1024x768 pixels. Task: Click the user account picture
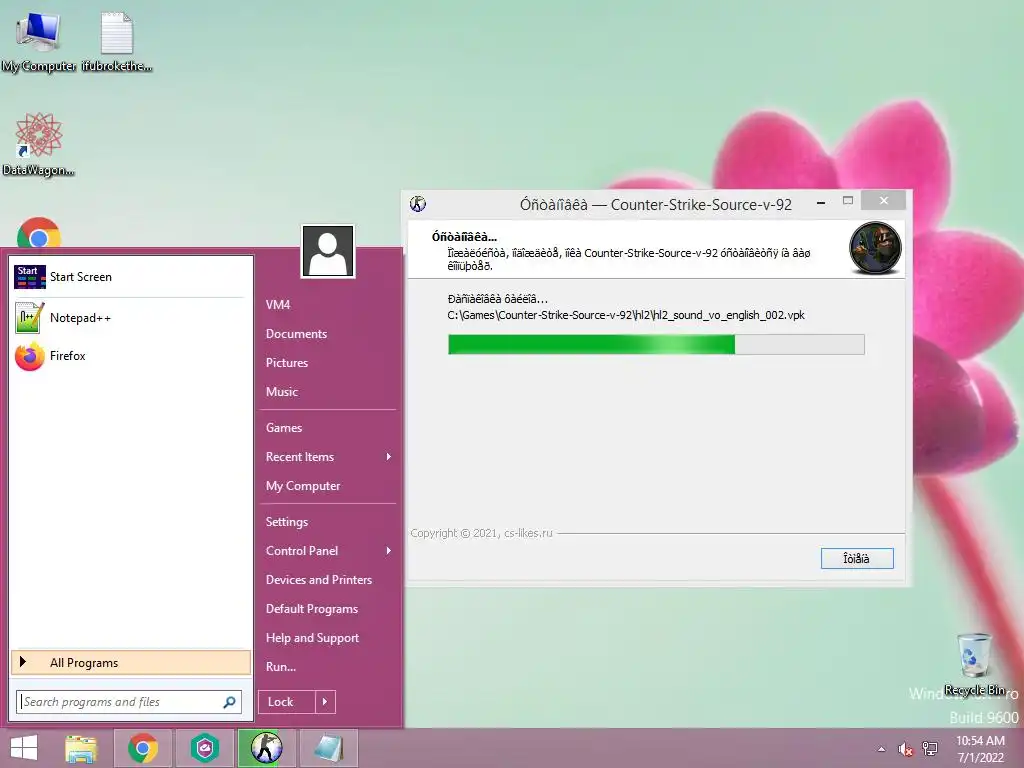[328, 251]
